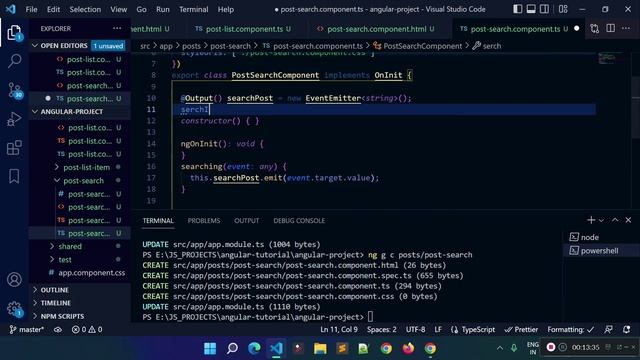Open the Go menu

(x=141, y=9)
